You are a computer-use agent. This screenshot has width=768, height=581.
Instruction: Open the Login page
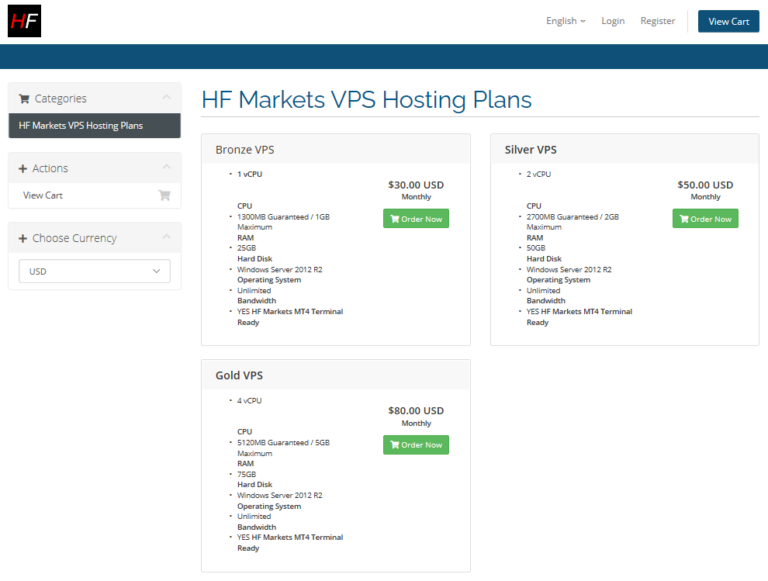click(x=613, y=21)
